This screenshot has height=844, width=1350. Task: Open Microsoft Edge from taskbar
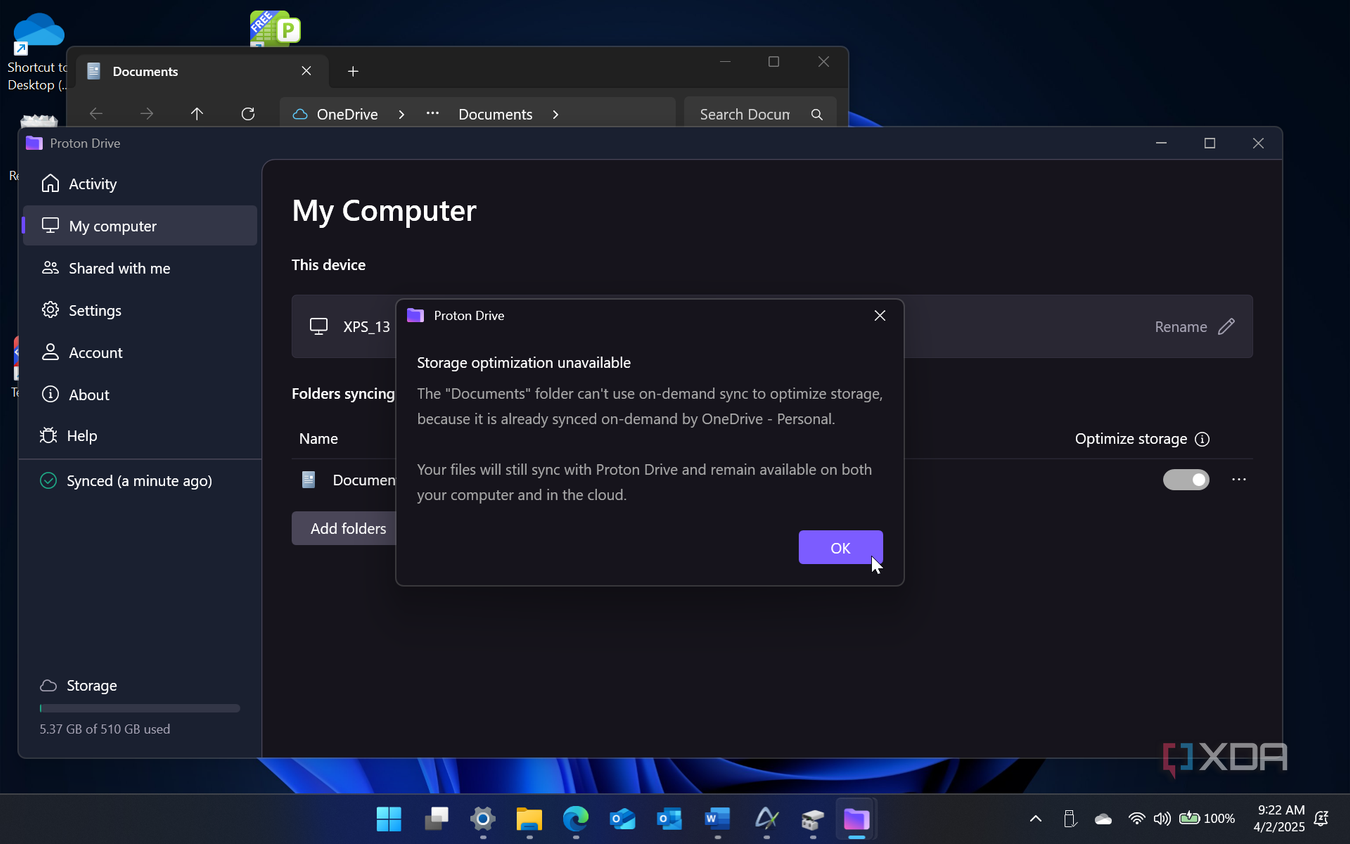pyautogui.click(x=576, y=819)
